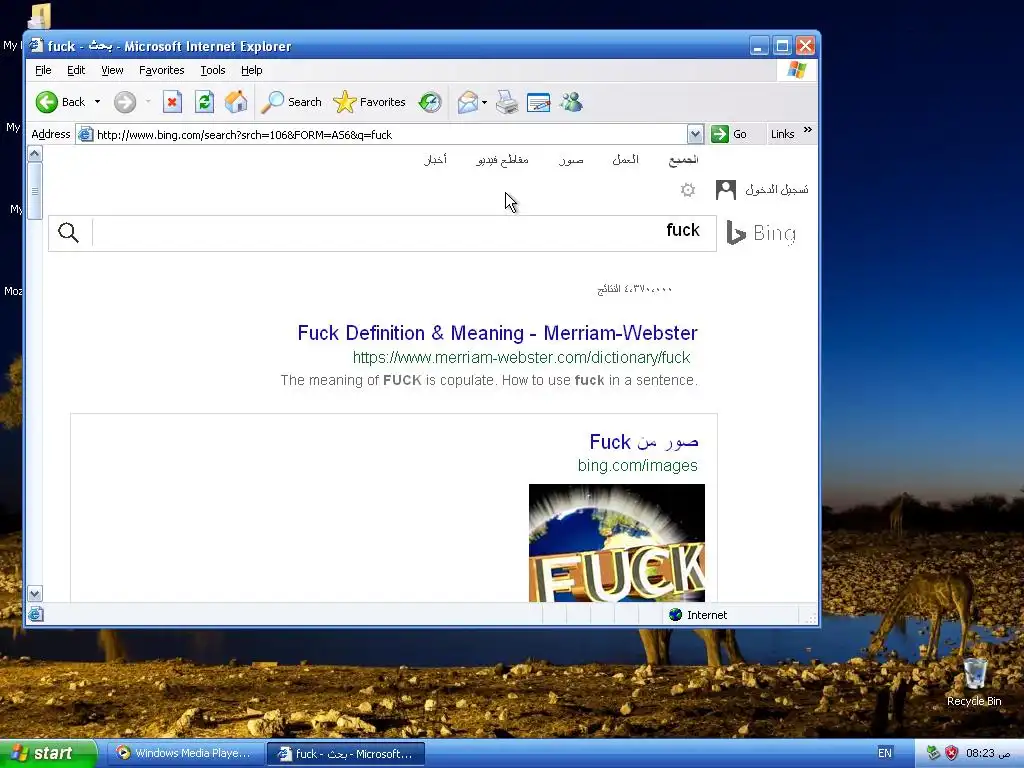Open Bing settings gear icon

(x=688, y=190)
